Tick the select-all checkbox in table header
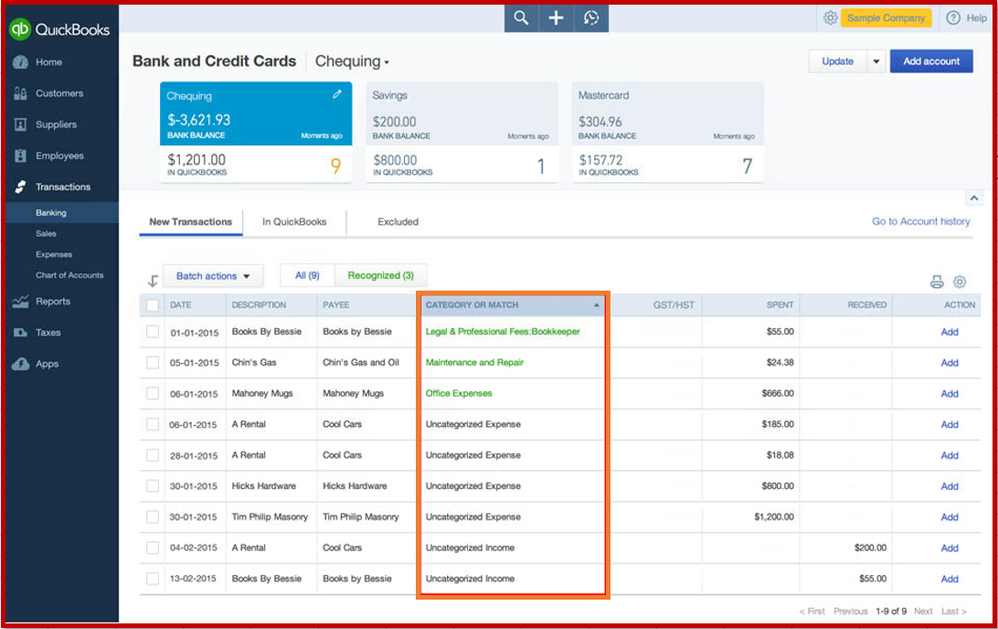This screenshot has width=998, height=629. [x=153, y=305]
